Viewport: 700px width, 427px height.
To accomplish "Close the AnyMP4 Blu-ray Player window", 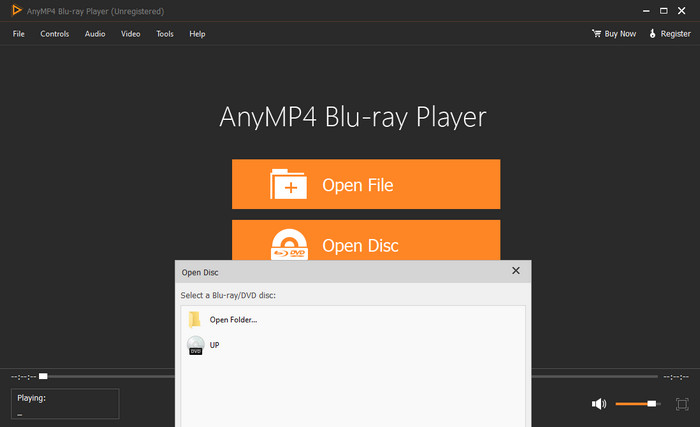I will click(x=682, y=11).
